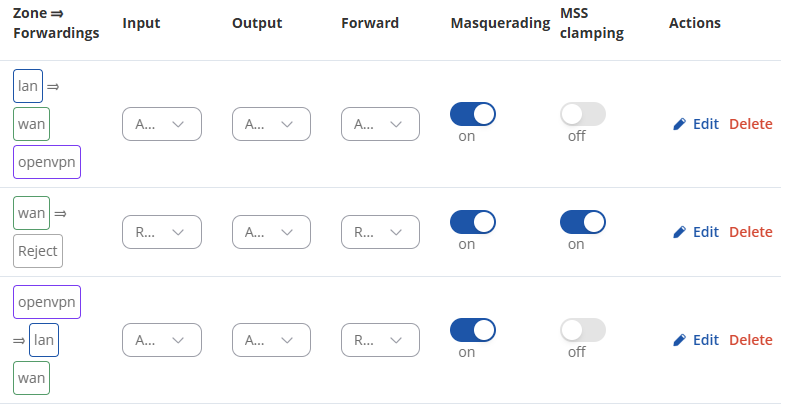Click the Reject badge in wan row

(38, 251)
